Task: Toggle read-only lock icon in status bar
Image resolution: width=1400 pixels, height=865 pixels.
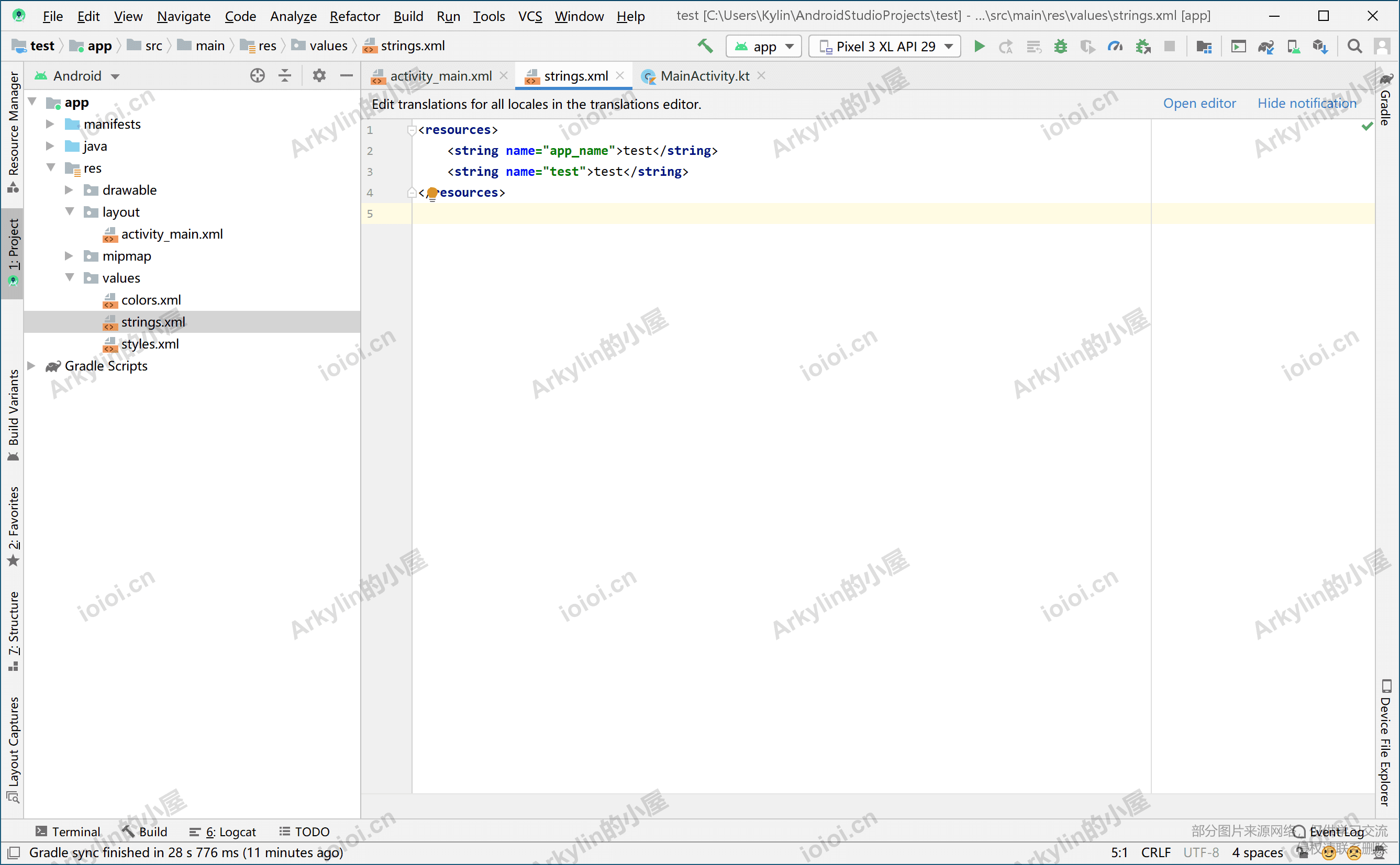Action: (x=1303, y=853)
